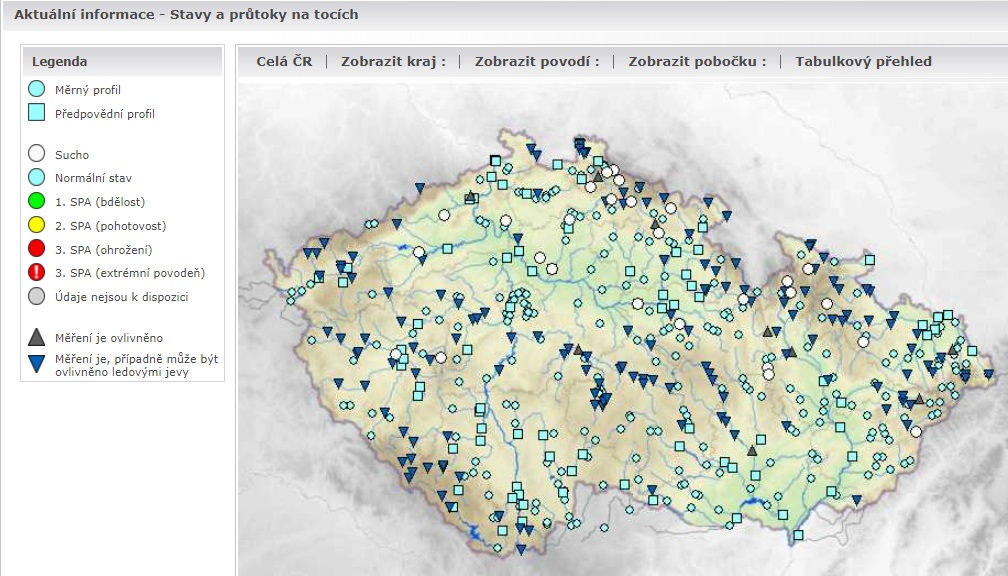Image resolution: width=1008 pixels, height=576 pixels.
Task: Select southernmost blue triangle station on map
Action: (521, 549)
